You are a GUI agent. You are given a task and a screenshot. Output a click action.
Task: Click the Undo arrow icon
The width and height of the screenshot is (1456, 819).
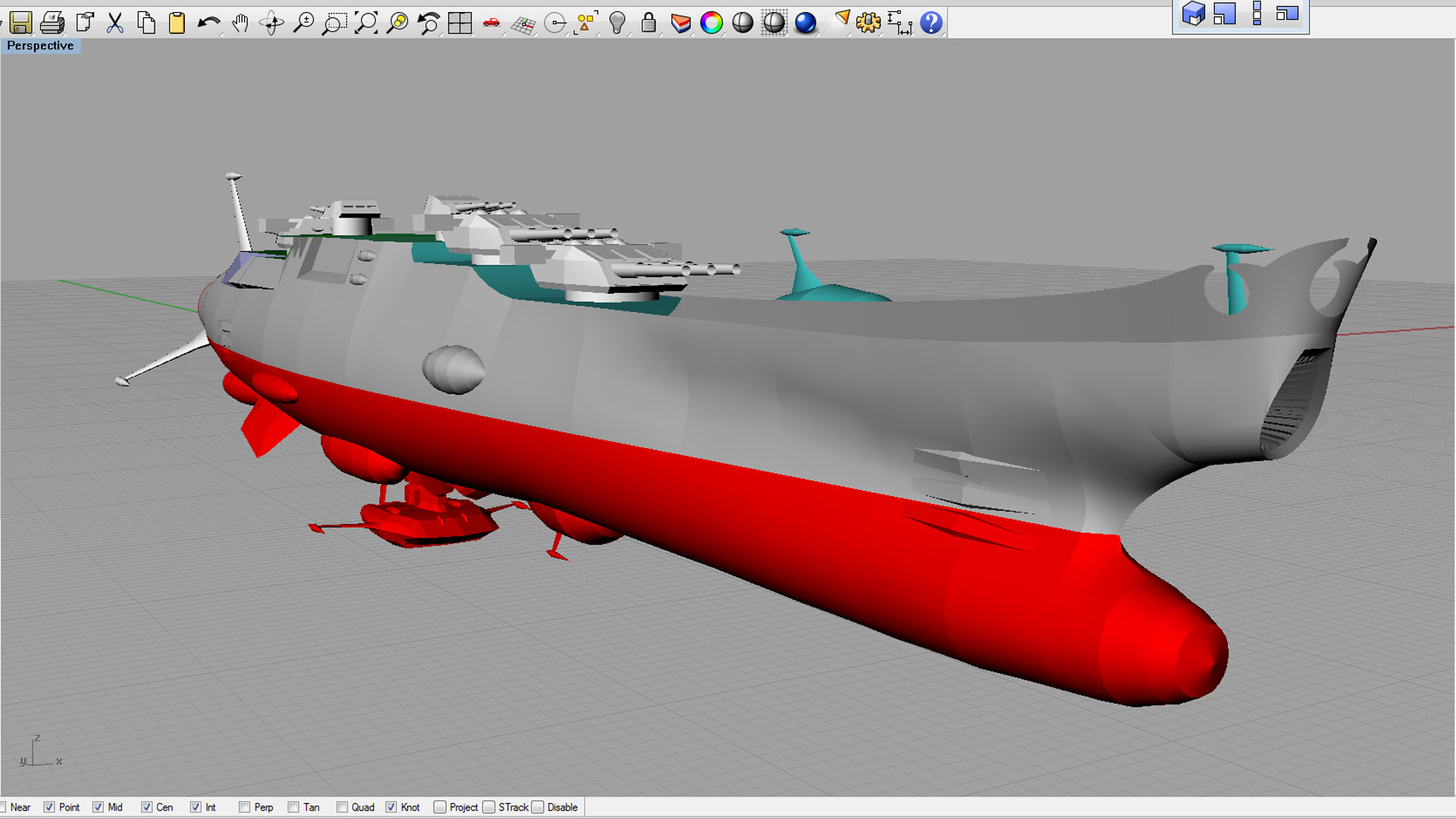click(x=209, y=23)
